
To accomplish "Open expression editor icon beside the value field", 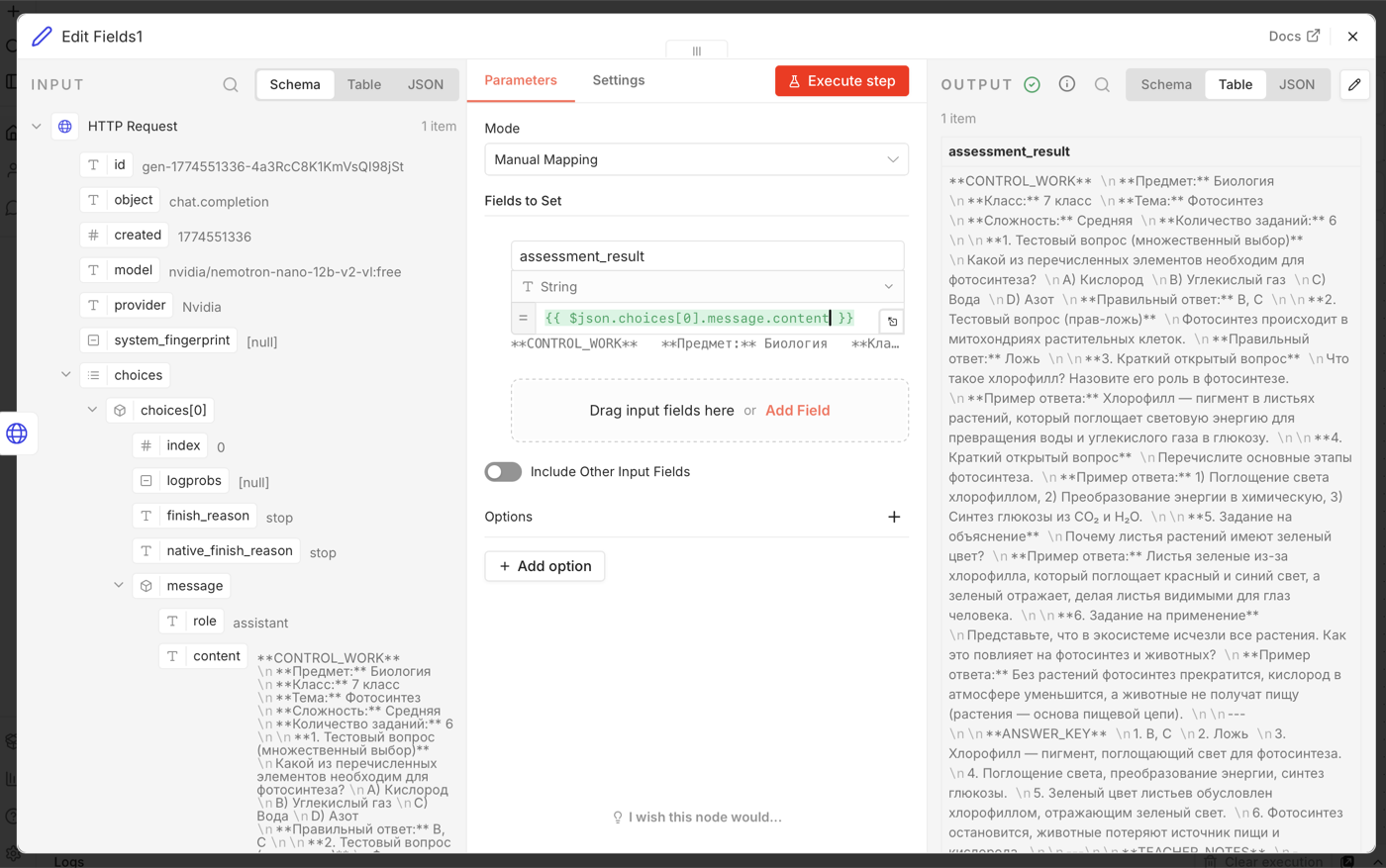I will pyautogui.click(x=892, y=322).
